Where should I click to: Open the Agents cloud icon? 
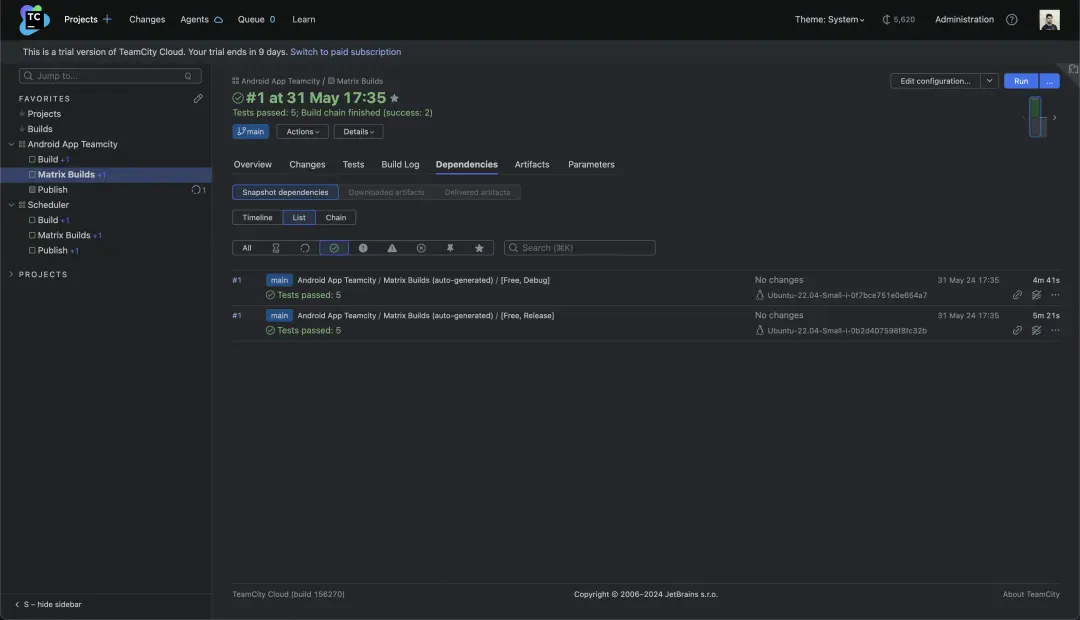pyautogui.click(x=218, y=20)
